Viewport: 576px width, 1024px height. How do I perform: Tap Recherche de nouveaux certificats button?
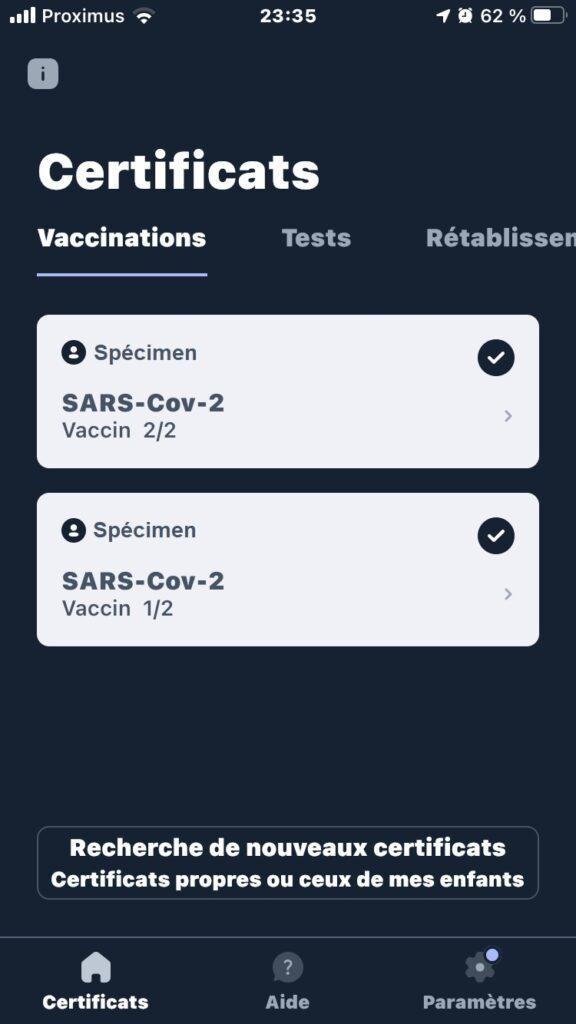coord(288,863)
